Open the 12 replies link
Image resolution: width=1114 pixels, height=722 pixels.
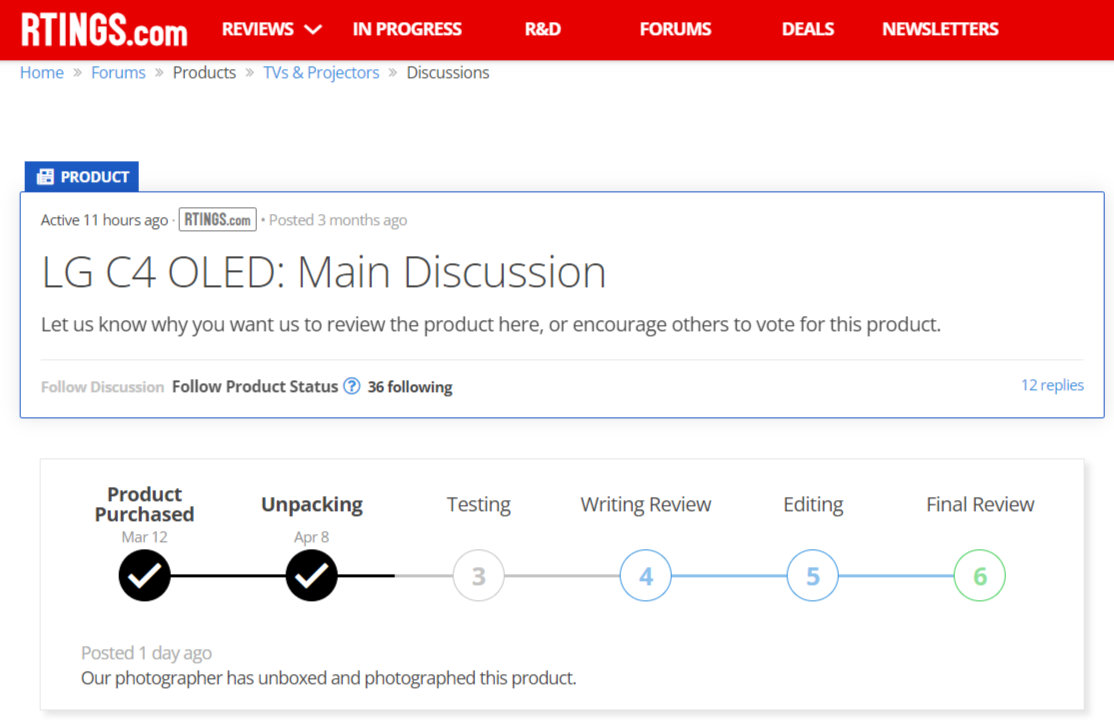pos(1052,385)
